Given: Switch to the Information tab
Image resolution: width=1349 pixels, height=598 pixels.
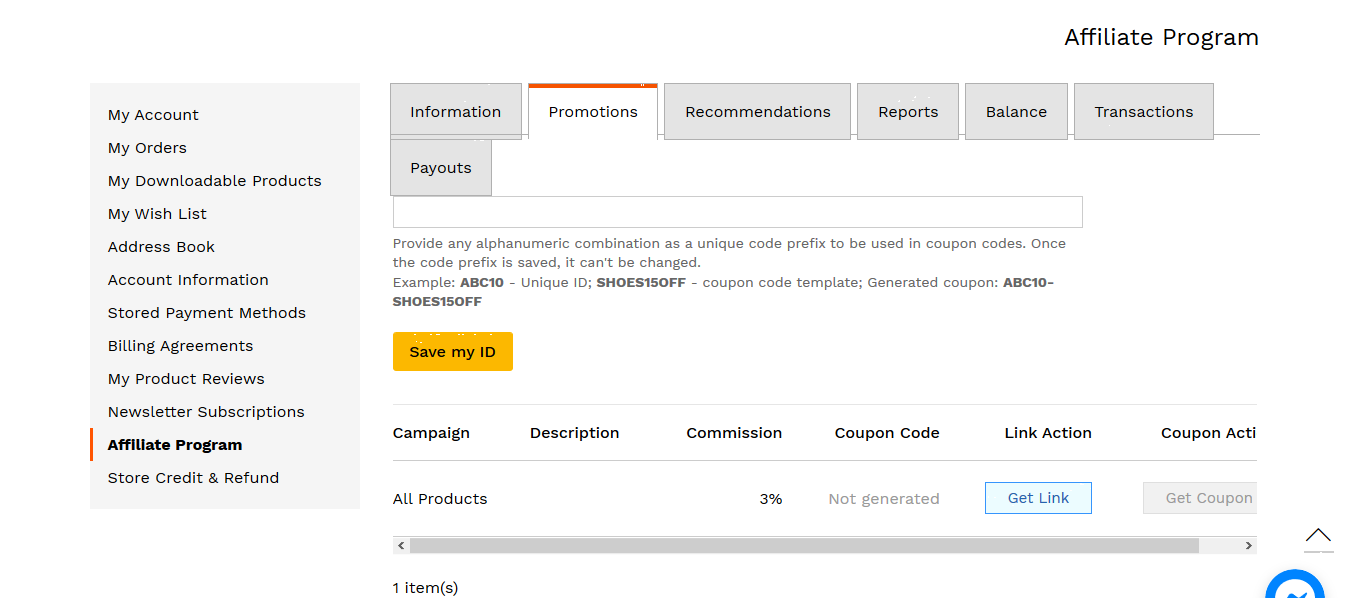Looking at the screenshot, I should pyautogui.click(x=455, y=112).
